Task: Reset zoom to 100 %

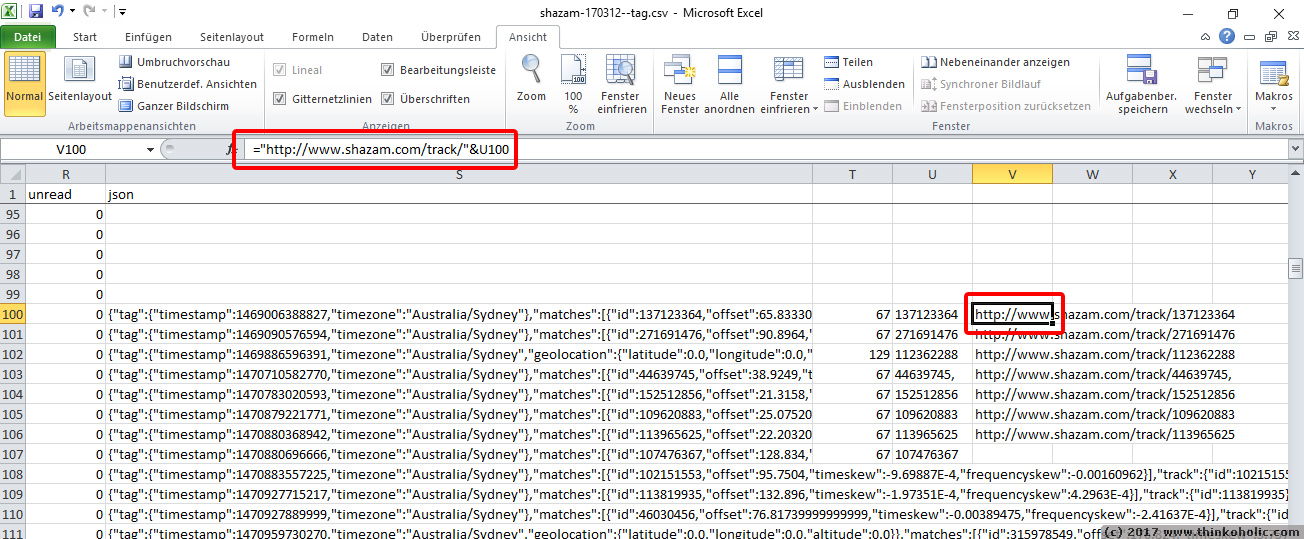Action: click(573, 84)
